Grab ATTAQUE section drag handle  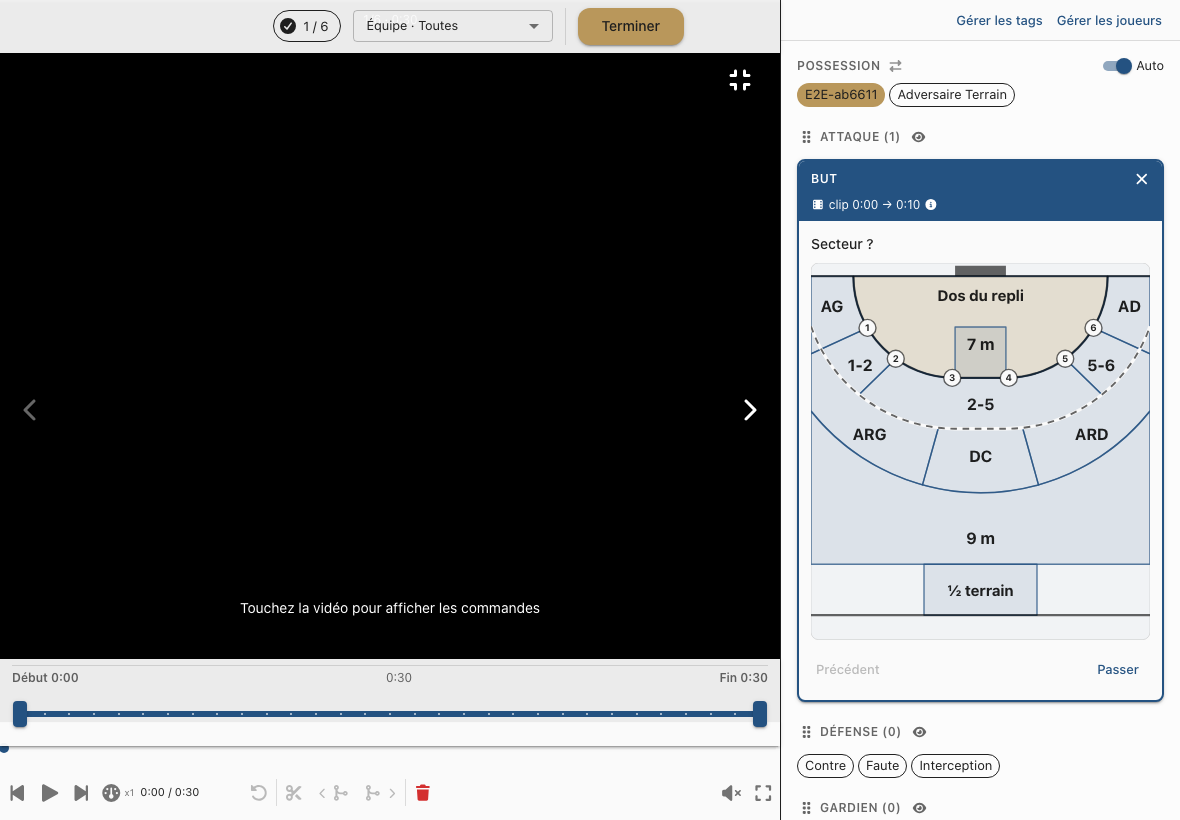807,137
